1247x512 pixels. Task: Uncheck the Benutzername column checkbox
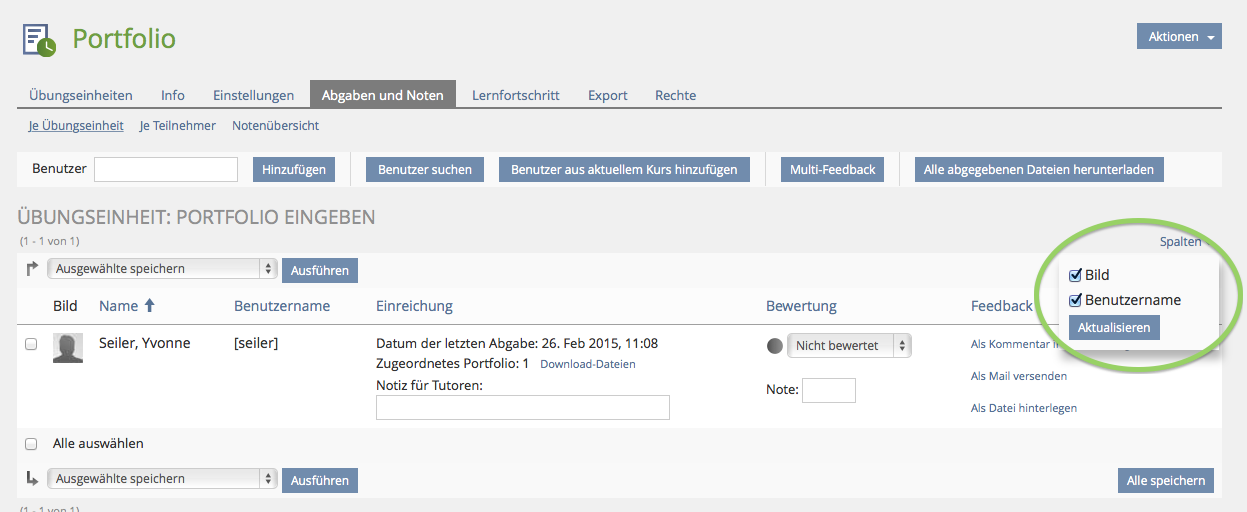[x=1076, y=300]
